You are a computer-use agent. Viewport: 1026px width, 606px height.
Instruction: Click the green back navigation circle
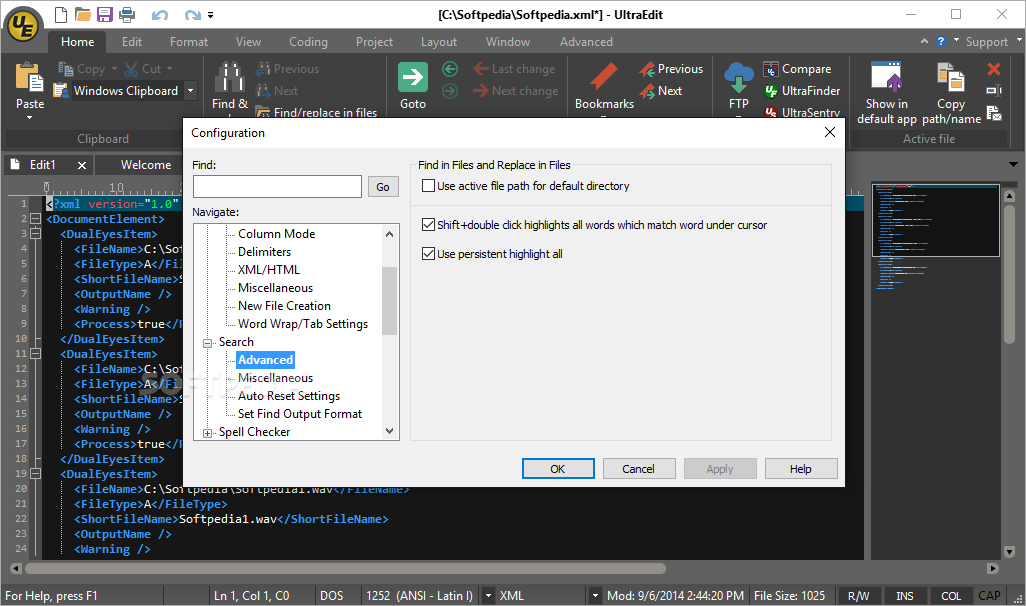pos(450,69)
